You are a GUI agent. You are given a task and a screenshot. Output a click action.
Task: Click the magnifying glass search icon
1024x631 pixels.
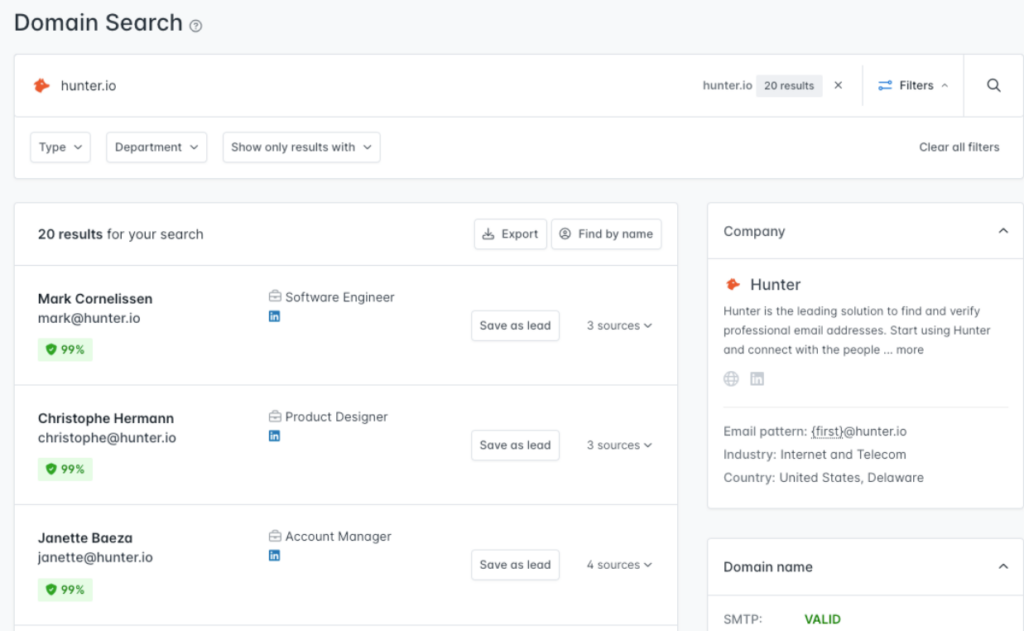point(993,86)
